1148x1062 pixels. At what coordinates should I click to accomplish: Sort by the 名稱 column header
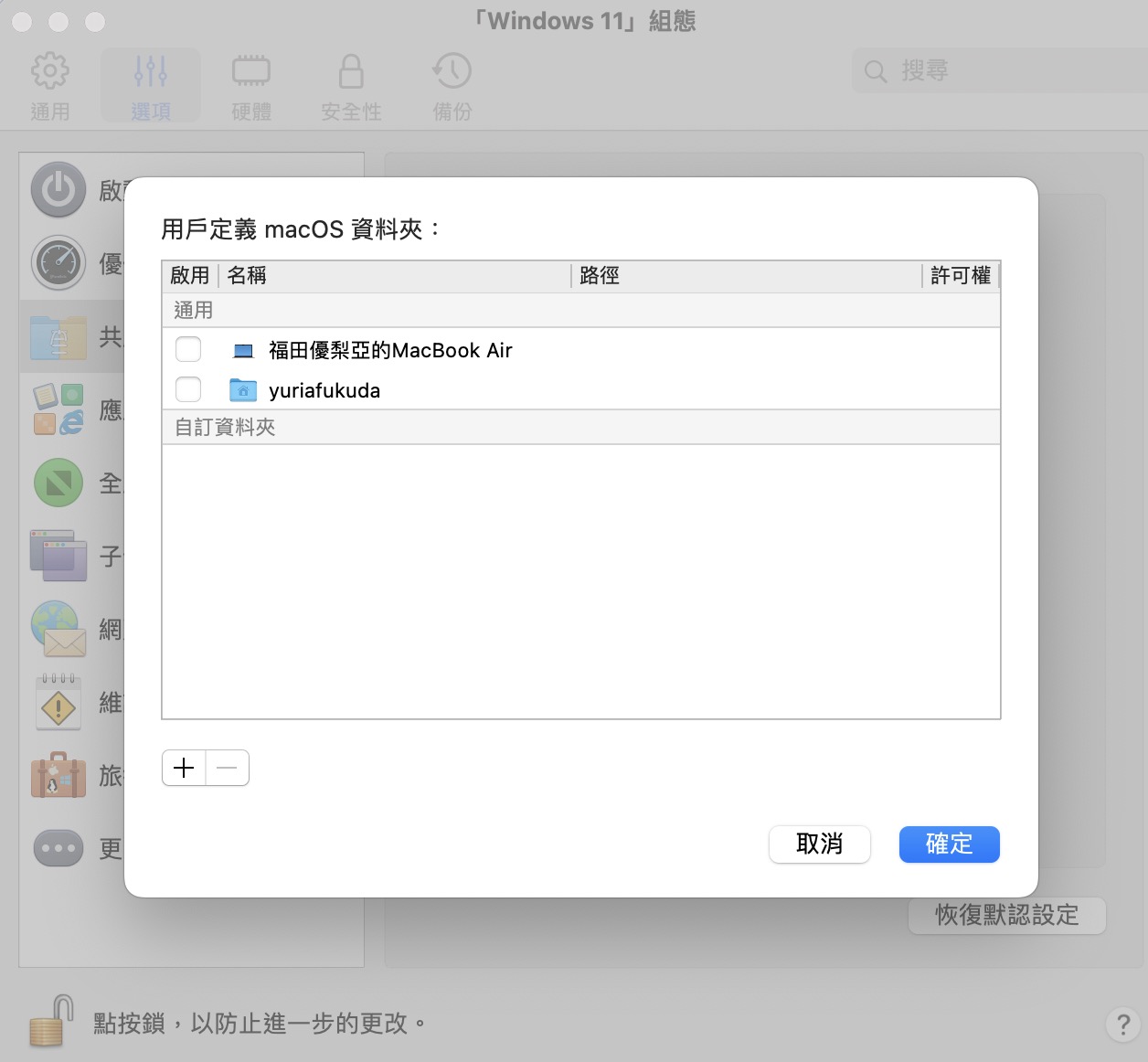pyautogui.click(x=395, y=275)
